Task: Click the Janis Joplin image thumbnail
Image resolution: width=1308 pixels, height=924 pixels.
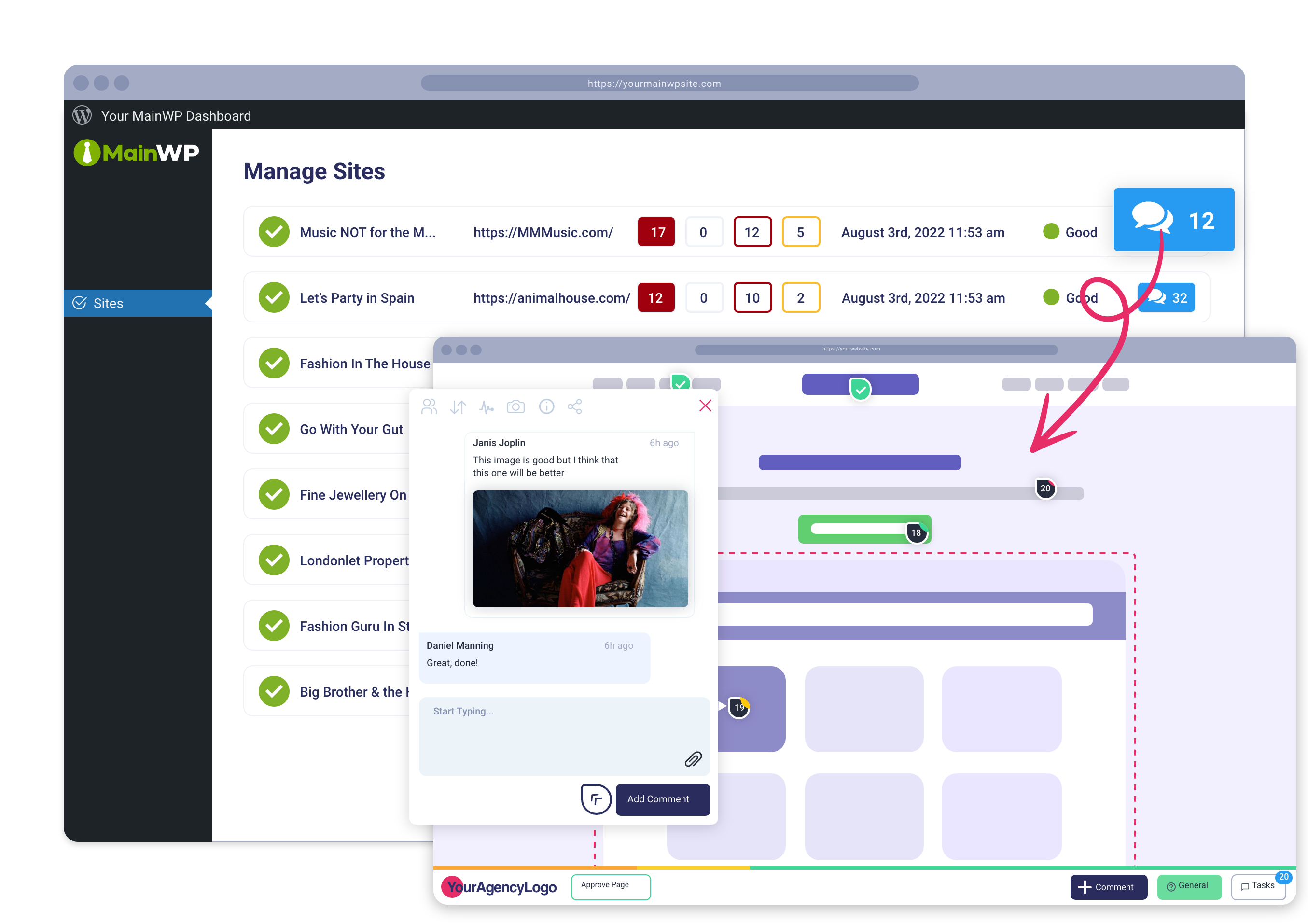Action: tap(580, 548)
